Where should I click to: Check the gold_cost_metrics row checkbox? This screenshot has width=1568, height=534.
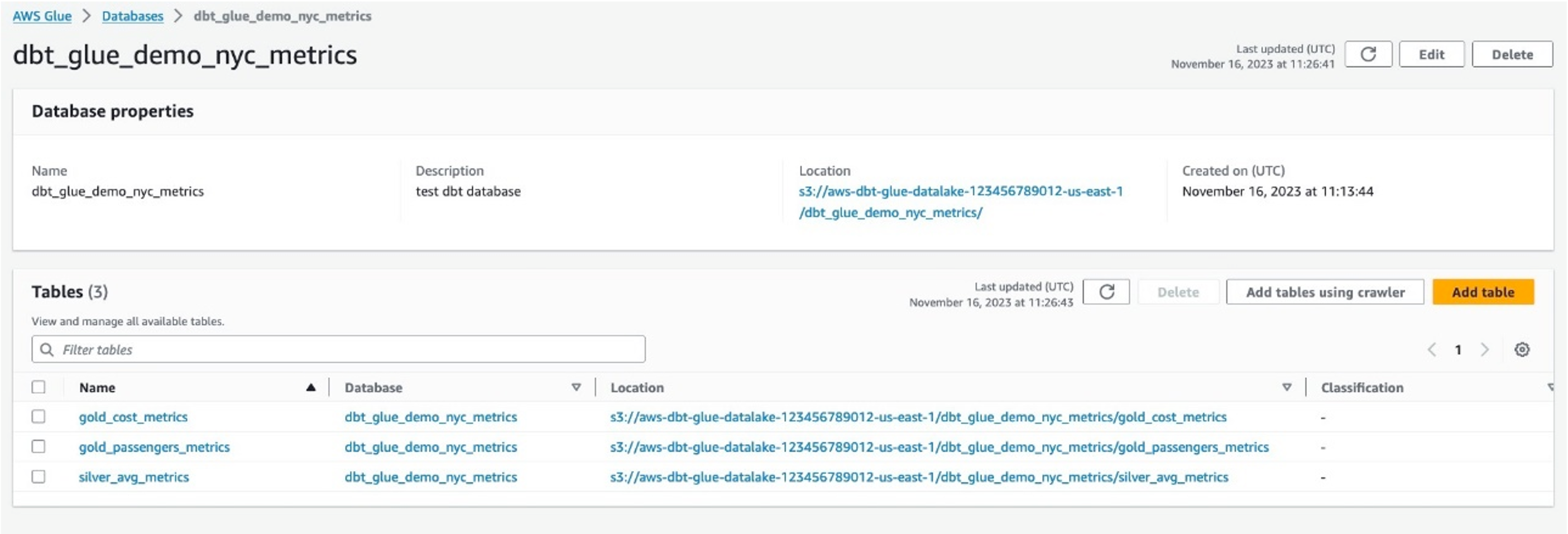pos(39,417)
